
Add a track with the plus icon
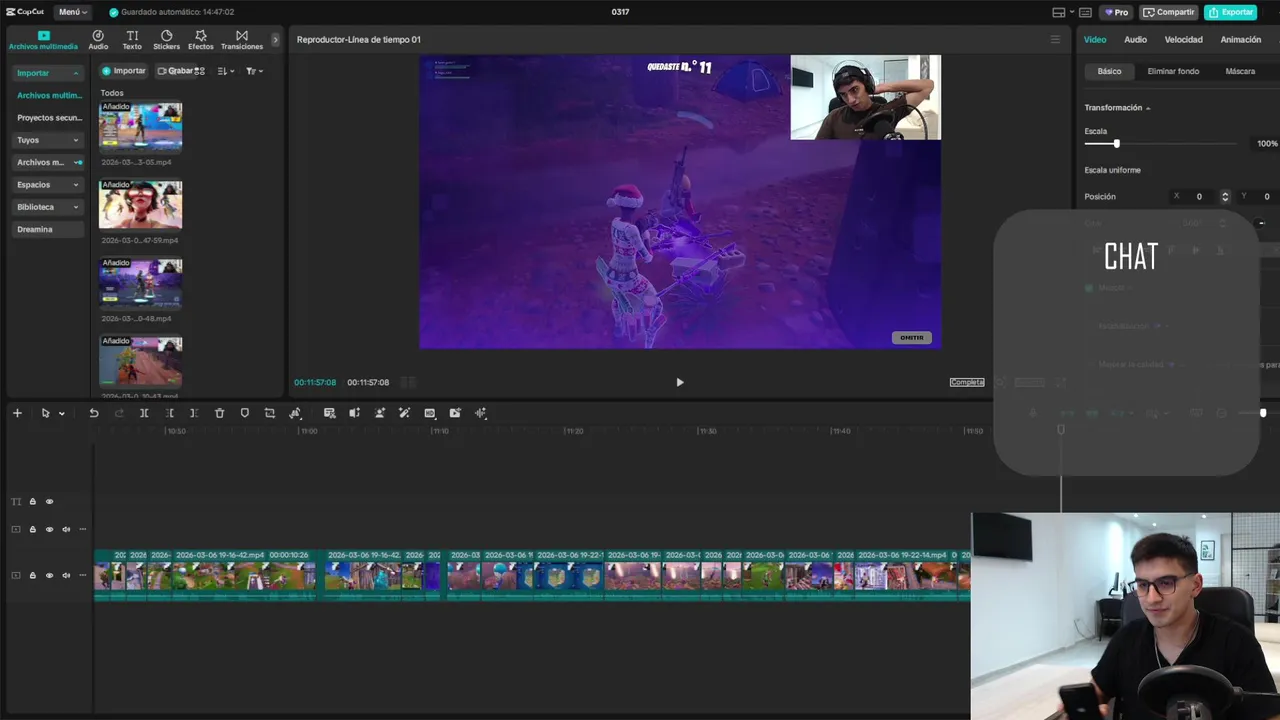point(17,413)
